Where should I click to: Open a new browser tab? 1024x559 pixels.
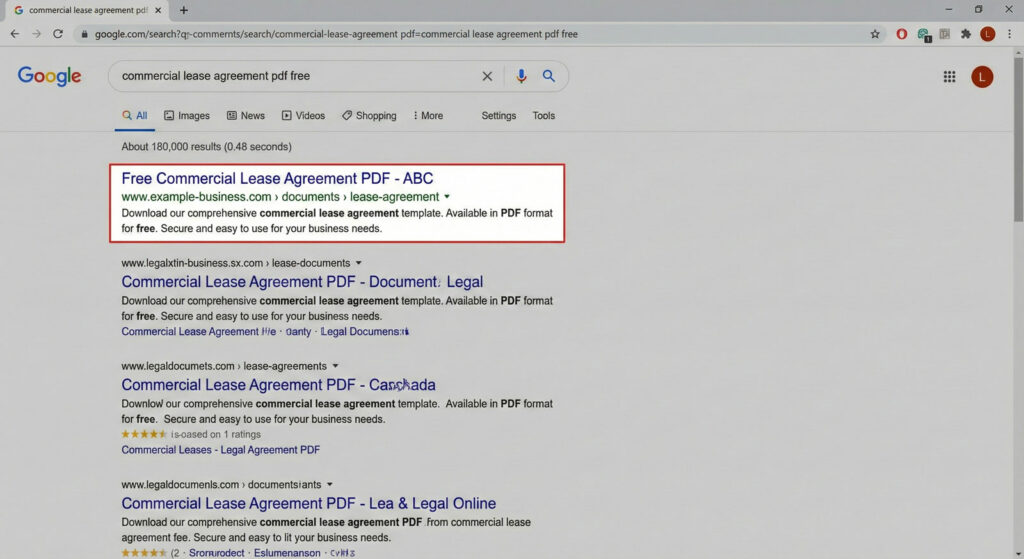point(183,10)
